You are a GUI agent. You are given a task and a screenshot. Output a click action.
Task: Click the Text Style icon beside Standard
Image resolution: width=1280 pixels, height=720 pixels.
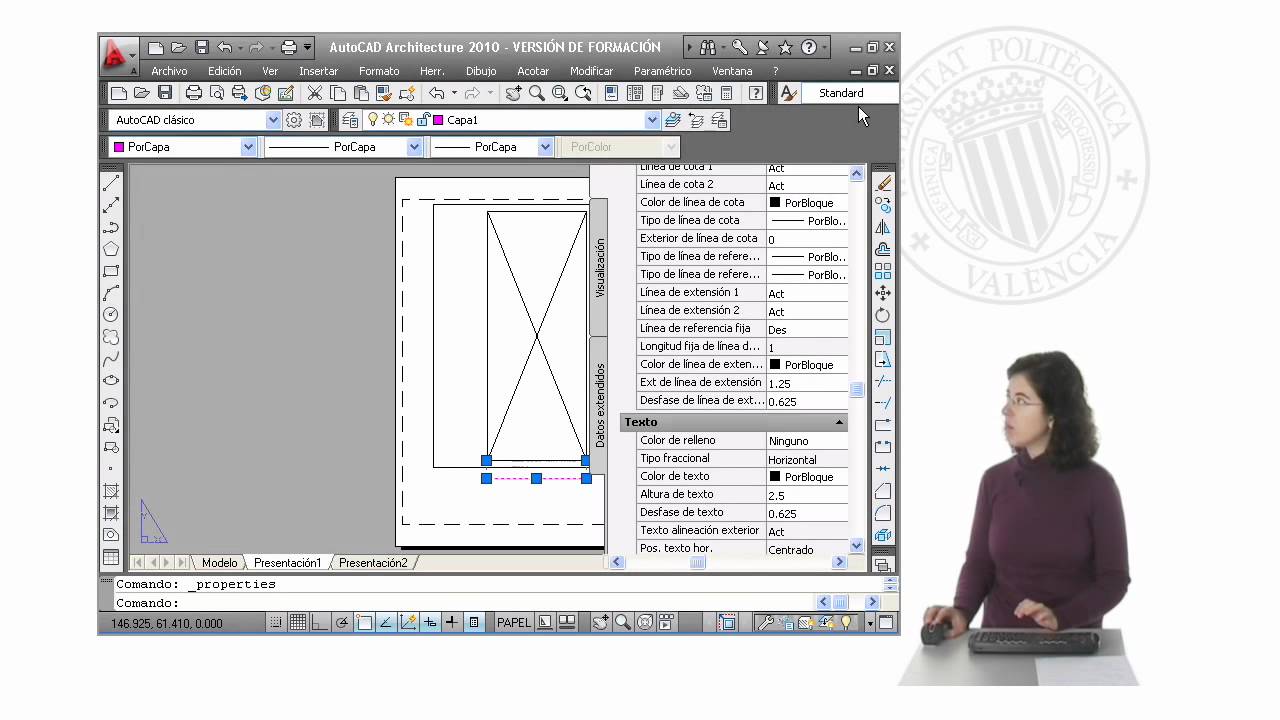[x=788, y=93]
